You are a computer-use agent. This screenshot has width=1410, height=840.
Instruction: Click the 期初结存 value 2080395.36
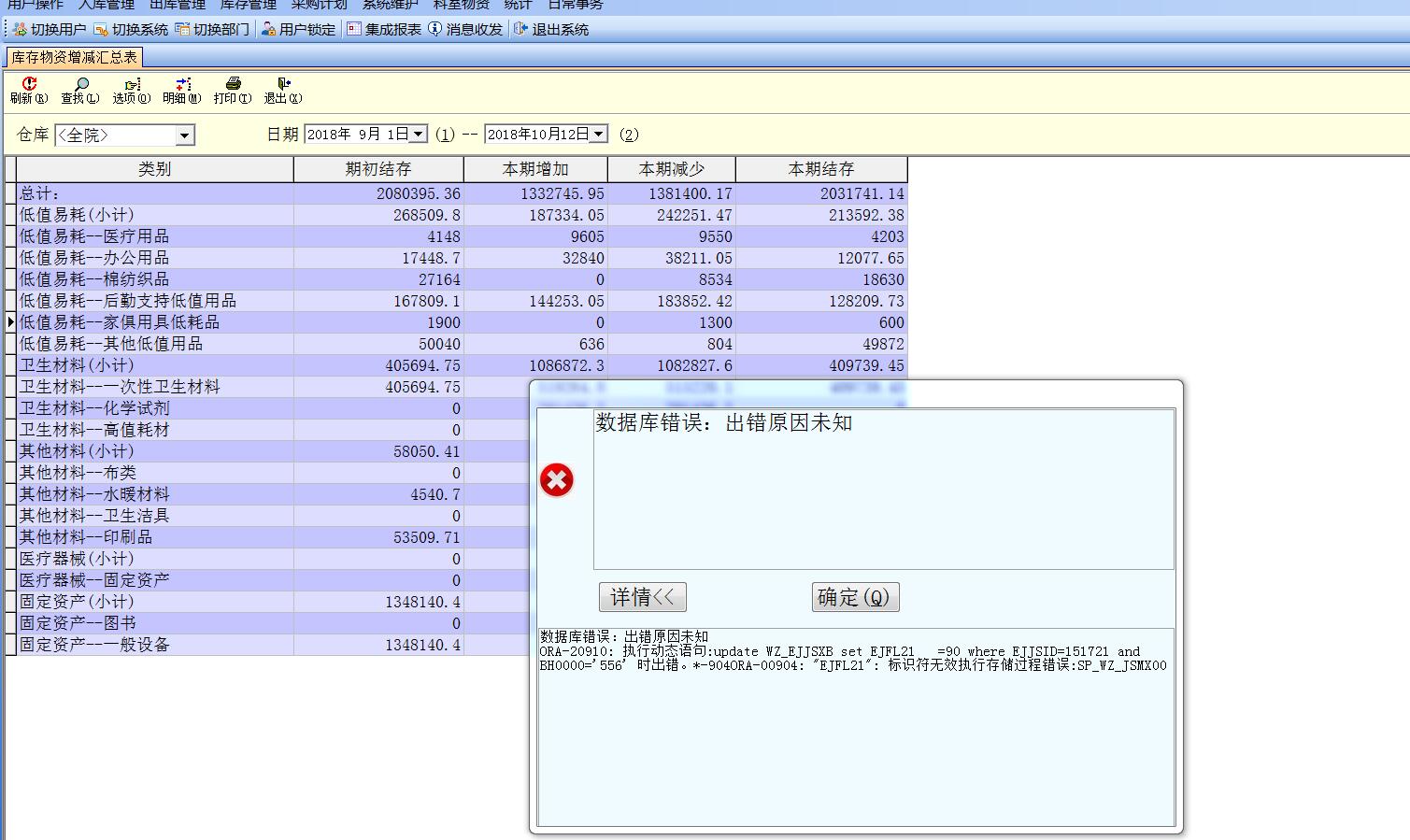point(419,193)
